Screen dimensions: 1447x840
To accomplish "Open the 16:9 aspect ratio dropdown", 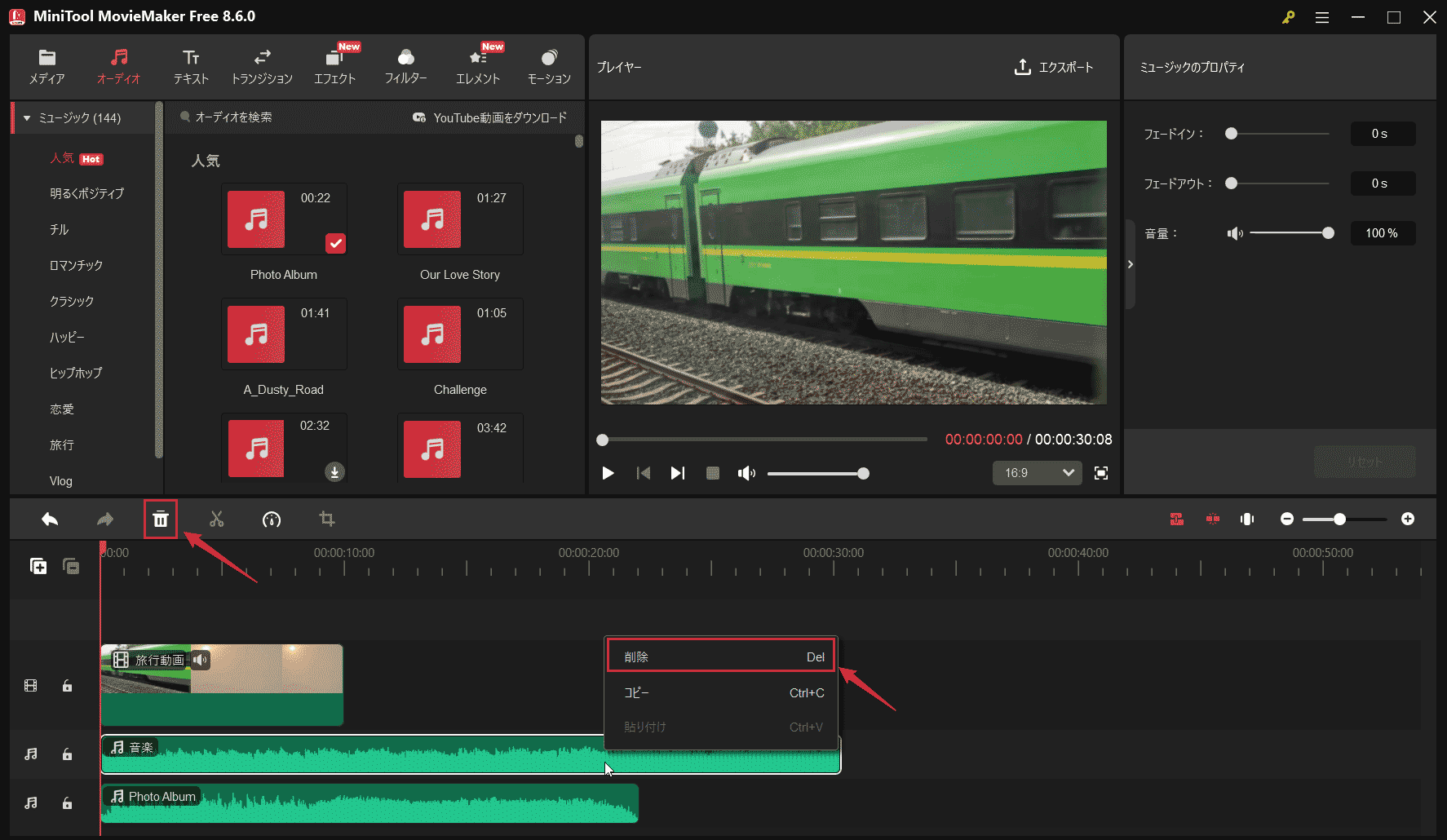I will click(x=1037, y=473).
